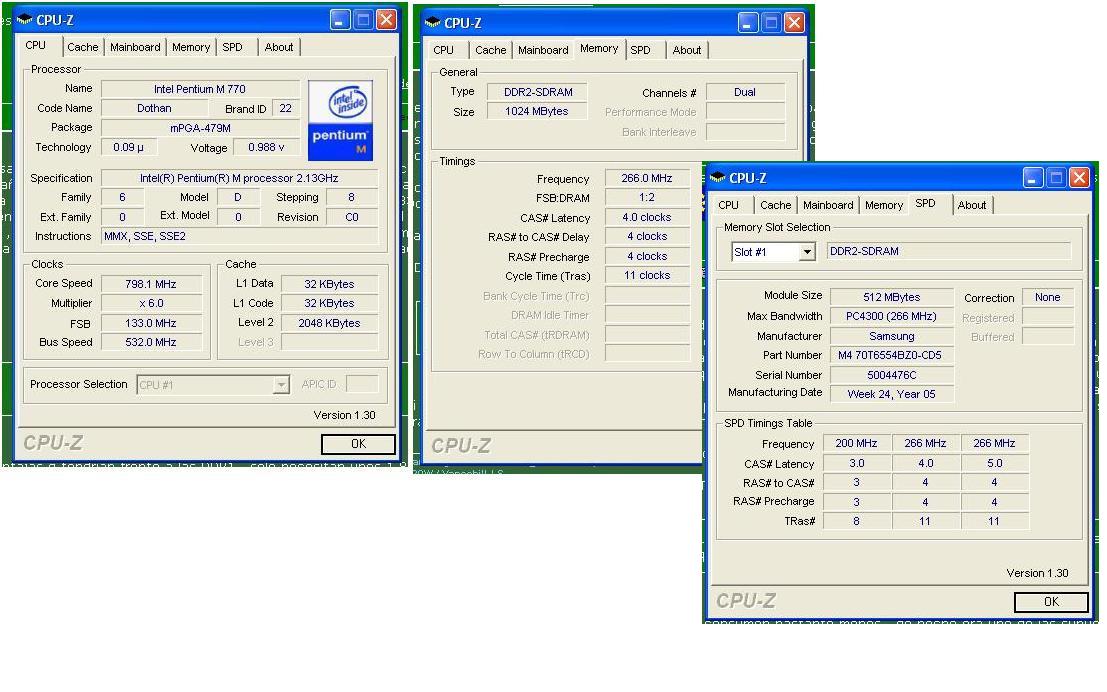Open the Slot #1 memory slot dropdown

coord(806,252)
